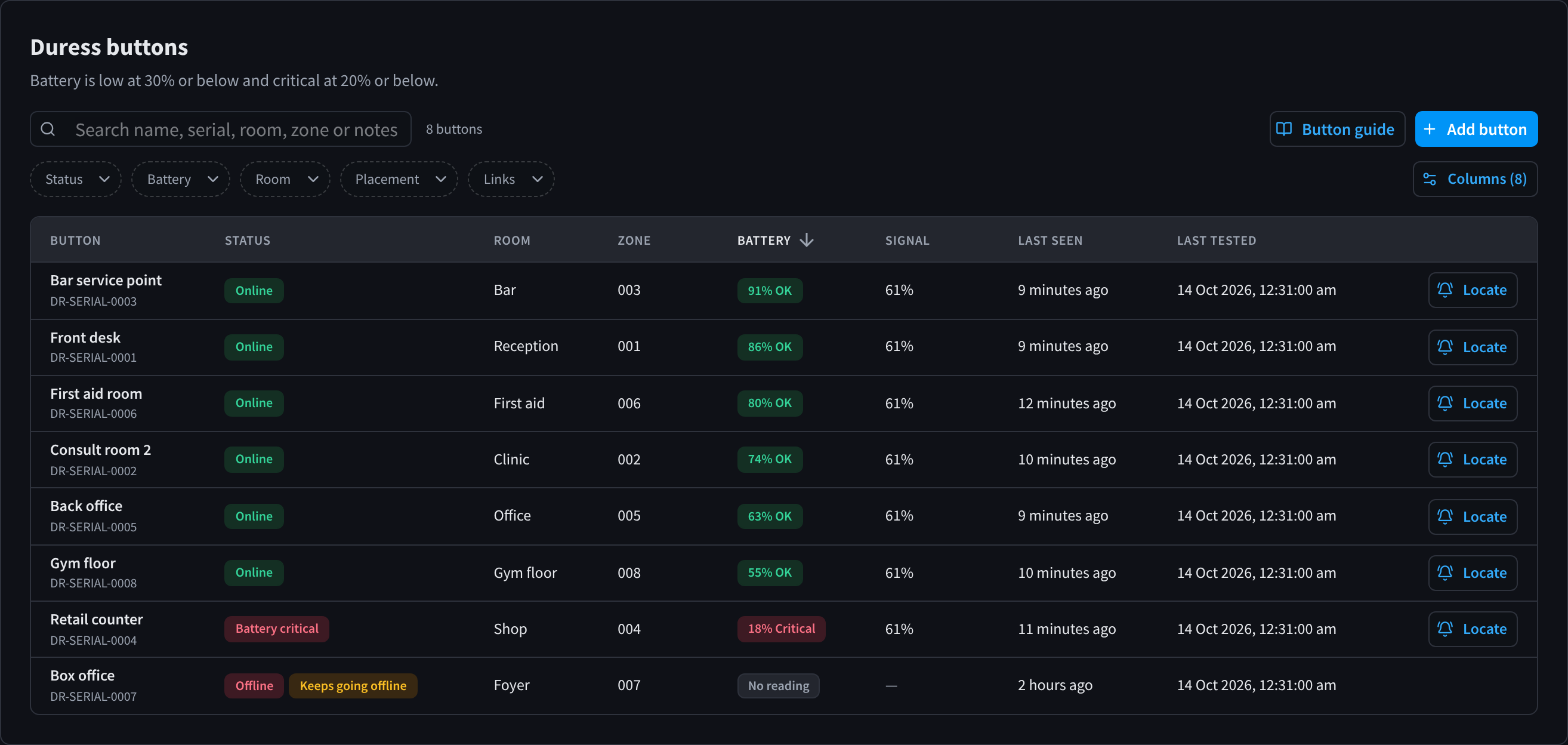Click the 91% OK battery badge
The width and height of the screenshot is (1568, 745).
770,291
